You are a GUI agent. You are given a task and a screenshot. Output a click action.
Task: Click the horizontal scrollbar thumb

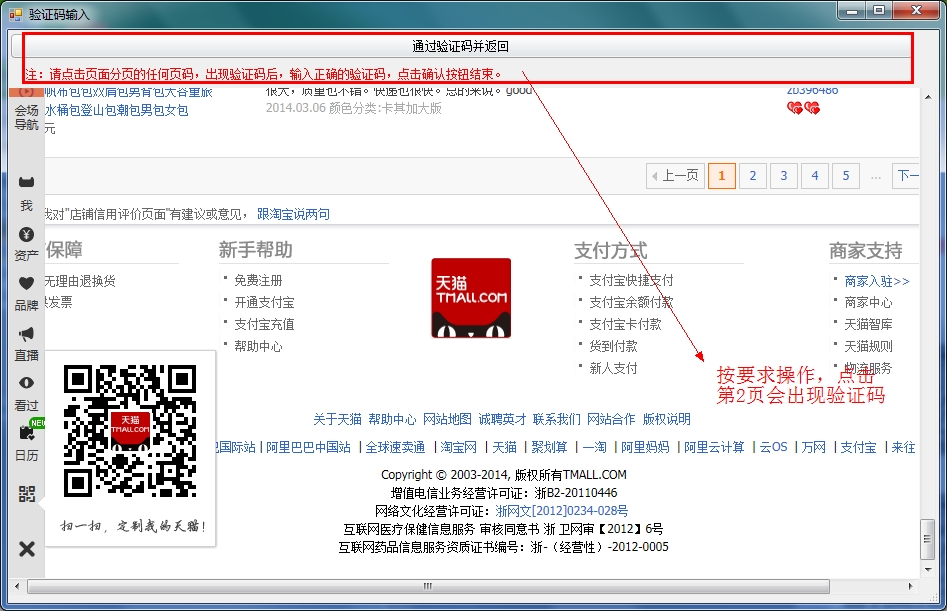[428, 586]
